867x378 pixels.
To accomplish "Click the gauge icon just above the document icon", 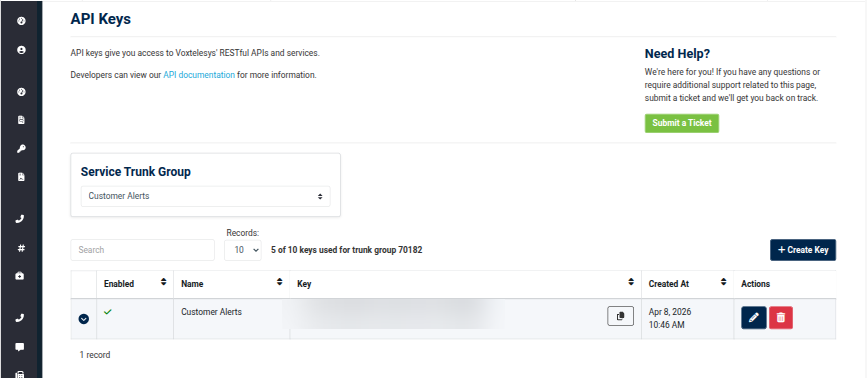I will coord(21,92).
